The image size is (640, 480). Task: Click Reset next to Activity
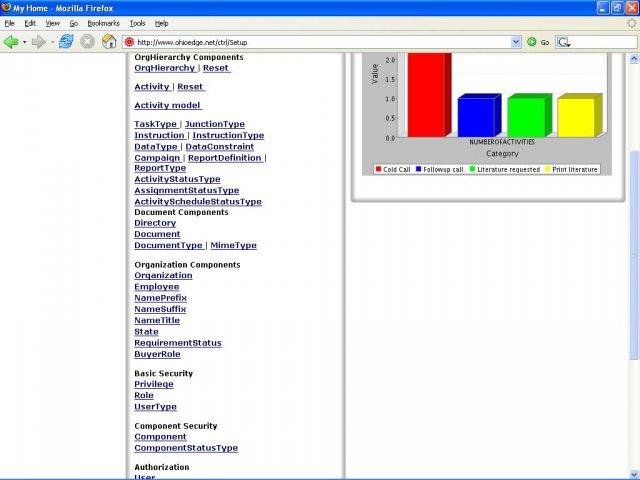coord(191,87)
